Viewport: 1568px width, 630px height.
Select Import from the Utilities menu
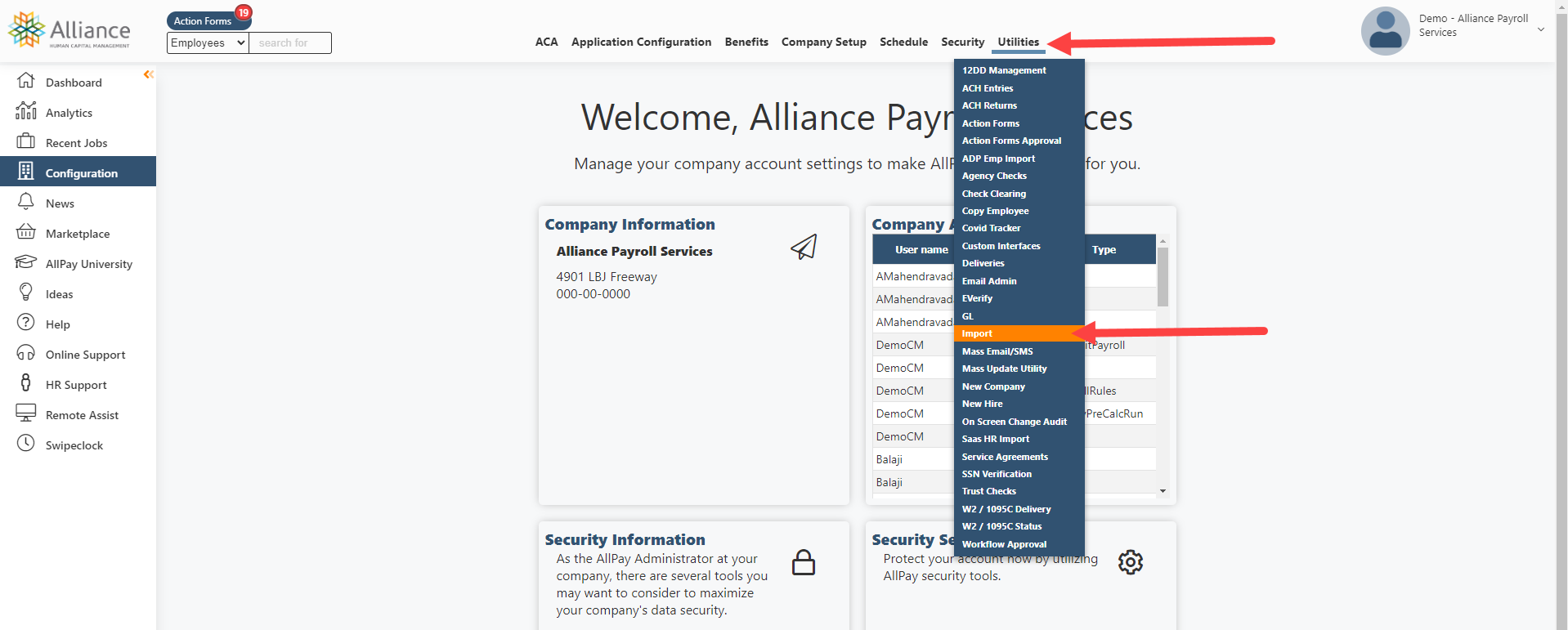click(x=1019, y=333)
